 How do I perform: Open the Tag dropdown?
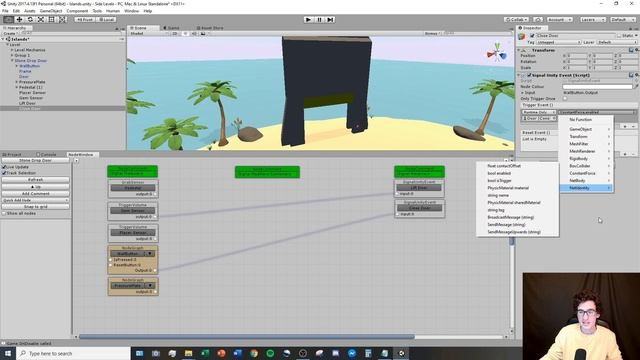pos(558,42)
